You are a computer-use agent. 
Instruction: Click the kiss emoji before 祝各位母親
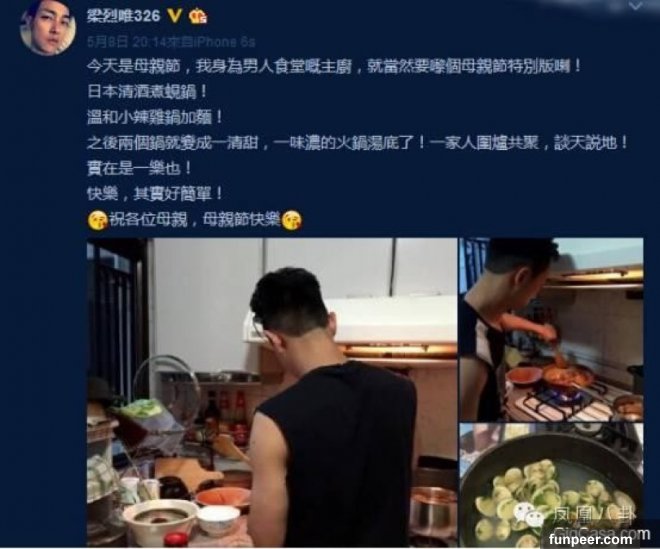point(98,220)
